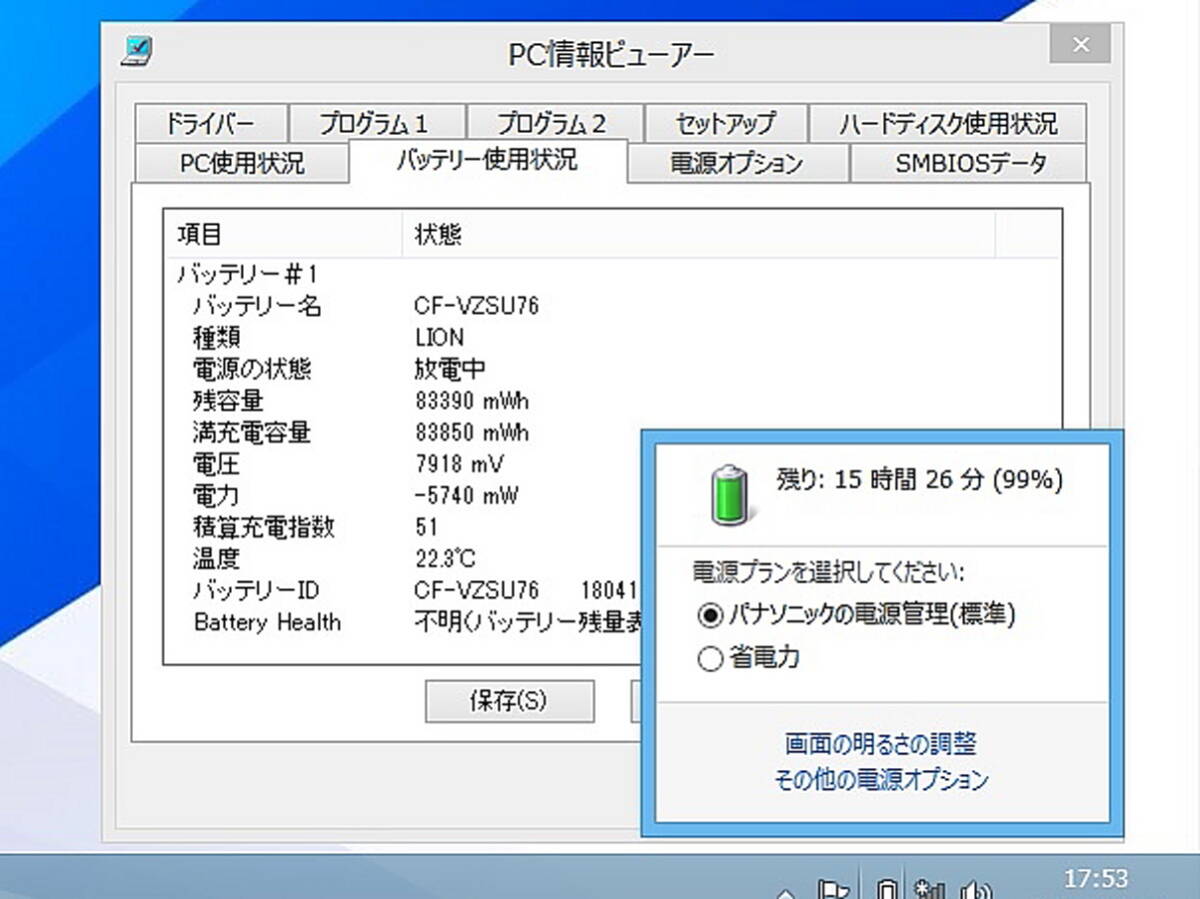Click the green battery icon in power flyout

[x=732, y=493]
